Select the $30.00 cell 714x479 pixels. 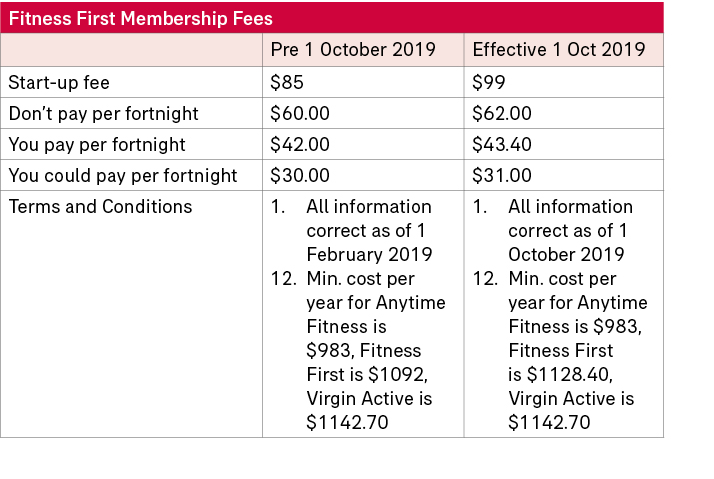coord(300,176)
